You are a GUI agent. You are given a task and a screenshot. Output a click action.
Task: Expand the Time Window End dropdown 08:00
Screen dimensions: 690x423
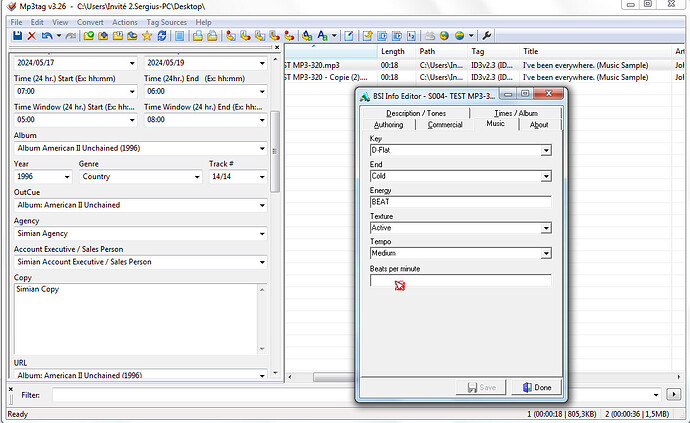(x=262, y=120)
